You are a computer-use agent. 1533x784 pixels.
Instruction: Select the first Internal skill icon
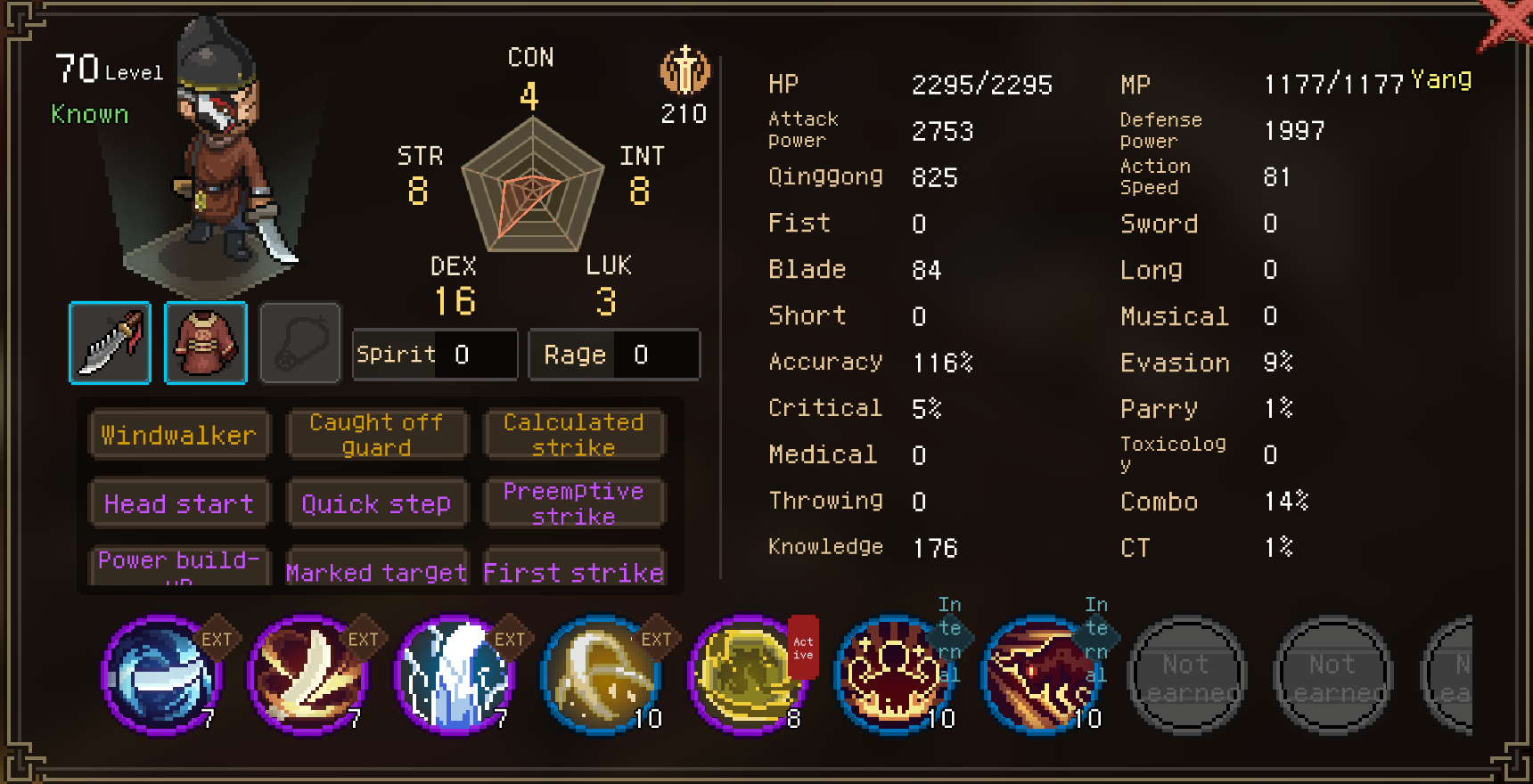[x=893, y=674]
